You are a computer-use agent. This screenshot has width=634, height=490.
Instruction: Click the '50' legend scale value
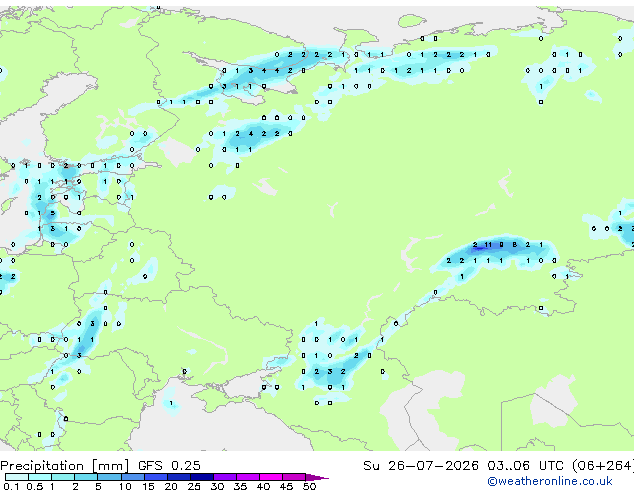point(309,486)
